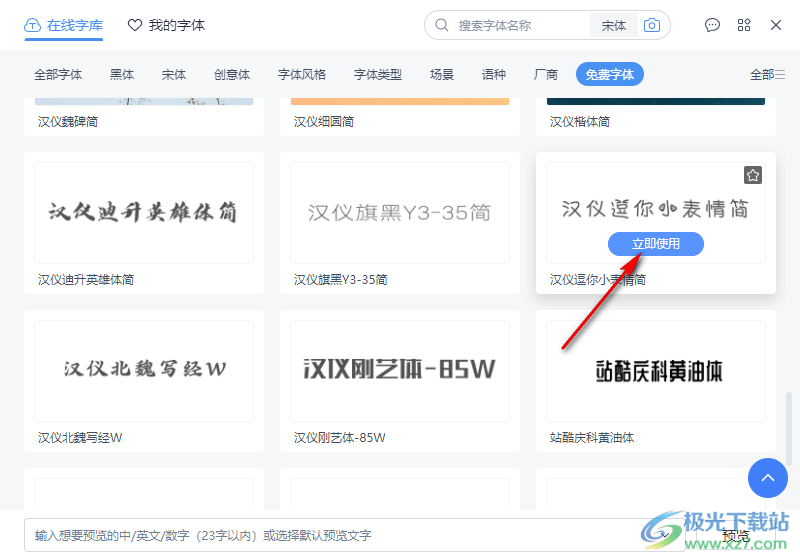Open camera image font recognition

652,25
